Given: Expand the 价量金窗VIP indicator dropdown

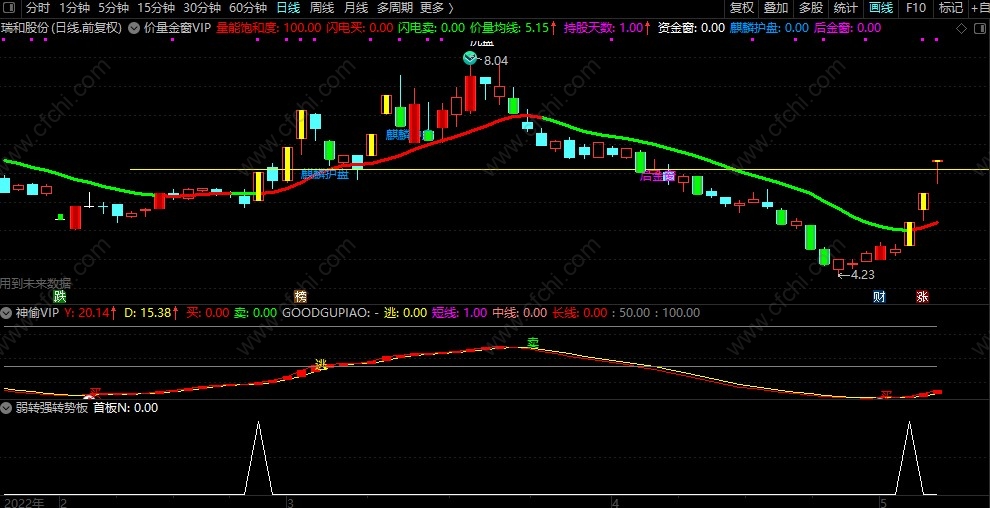Looking at the screenshot, I should pyautogui.click(x=134, y=28).
